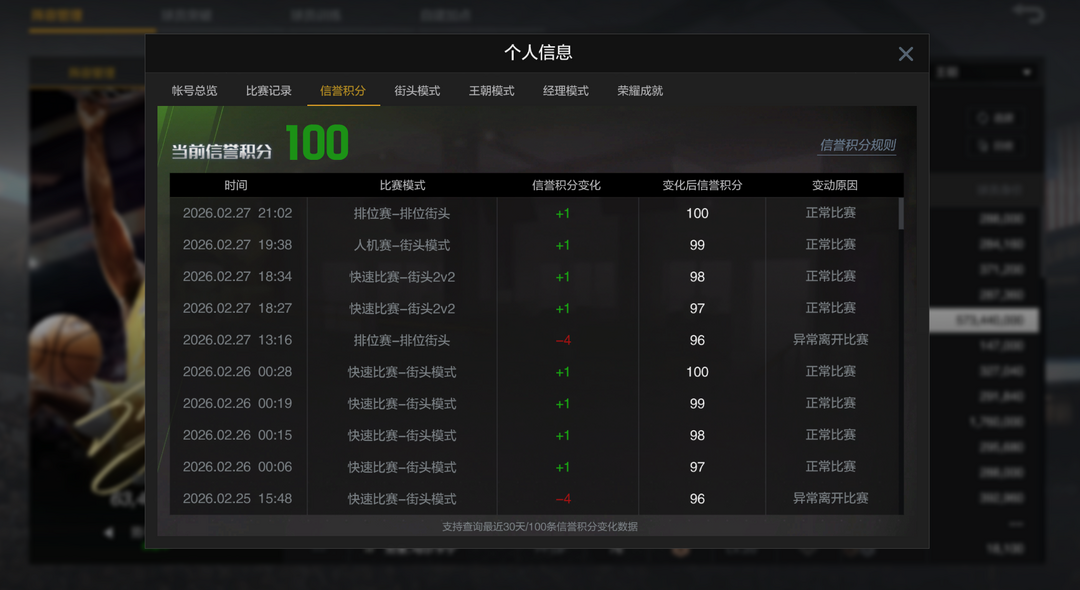Click 异常离开比赛 in the 13:16 row
The width and height of the screenshot is (1080, 590).
point(831,339)
